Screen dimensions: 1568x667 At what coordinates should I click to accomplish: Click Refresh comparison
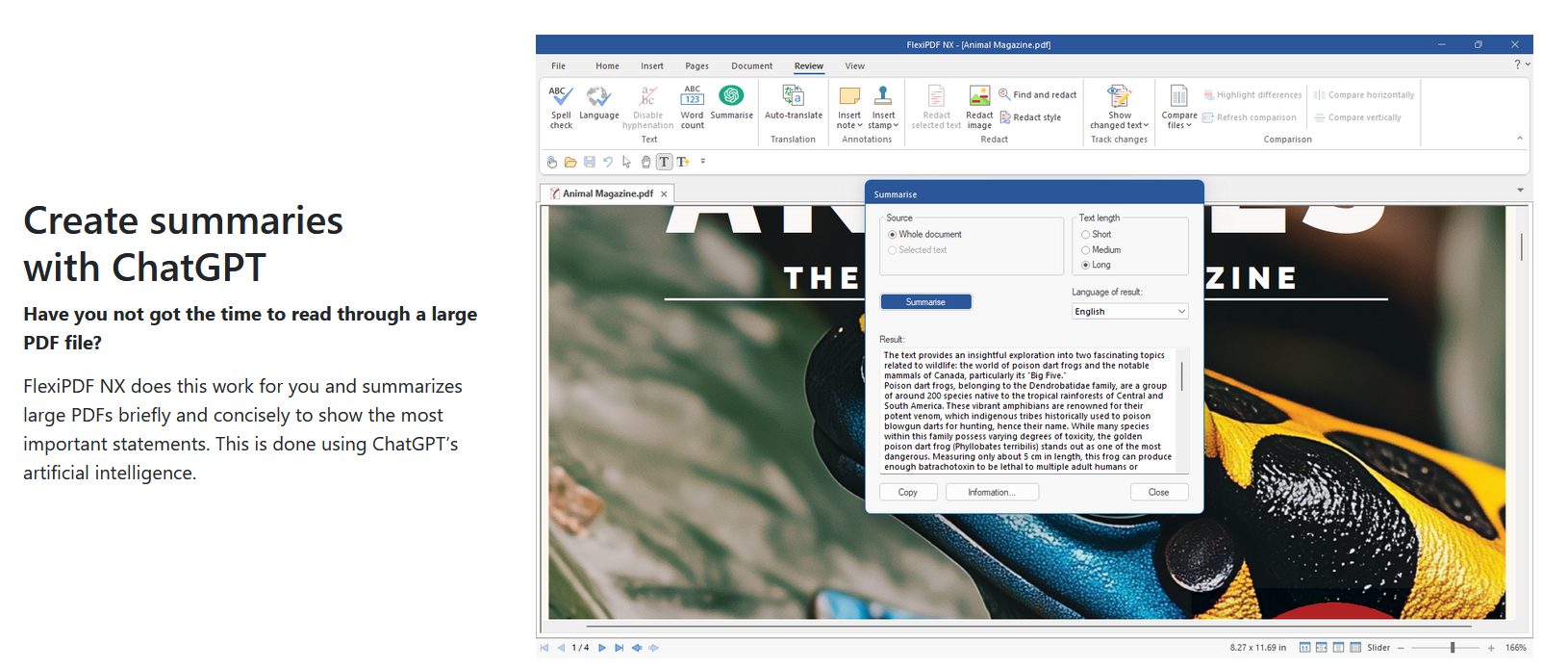click(1250, 117)
